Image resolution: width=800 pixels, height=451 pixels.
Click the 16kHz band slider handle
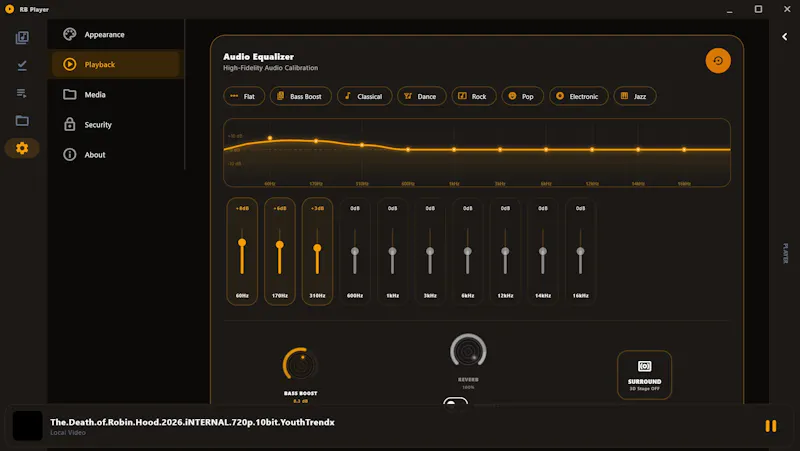pyautogui.click(x=580, y=251)
